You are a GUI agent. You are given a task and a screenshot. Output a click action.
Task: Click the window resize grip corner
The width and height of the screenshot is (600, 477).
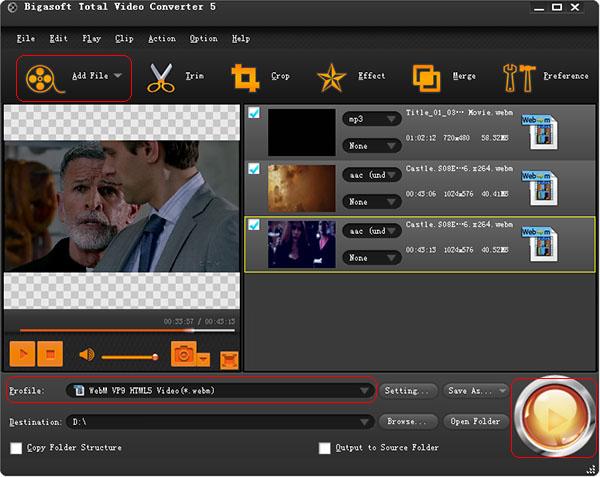coord(591,469)
